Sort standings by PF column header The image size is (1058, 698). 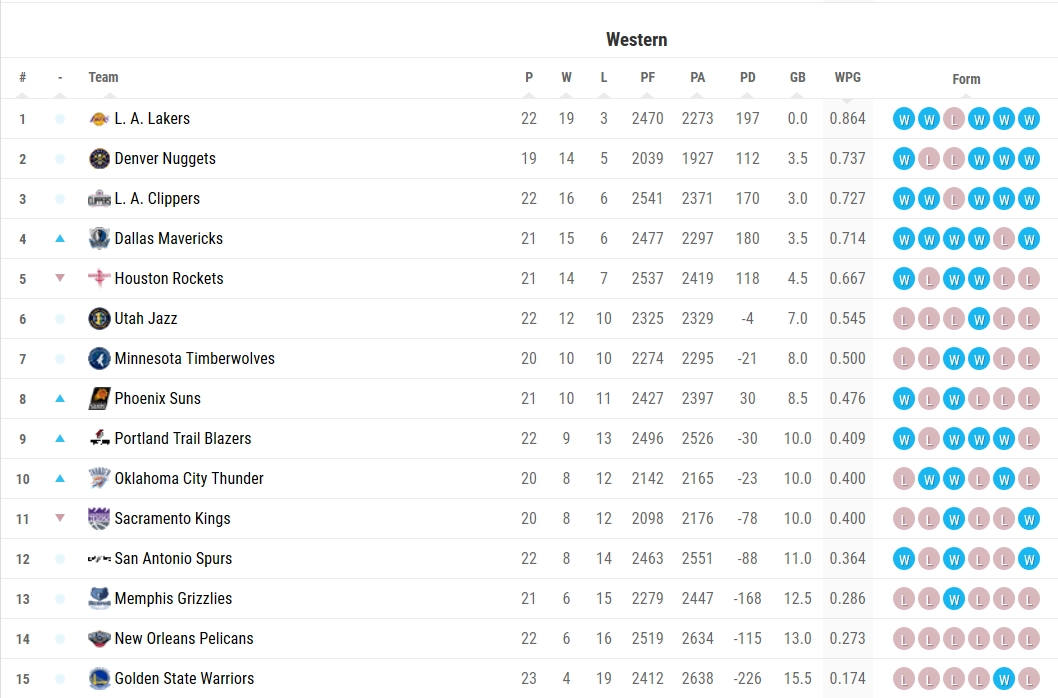(x=648, y=78)
